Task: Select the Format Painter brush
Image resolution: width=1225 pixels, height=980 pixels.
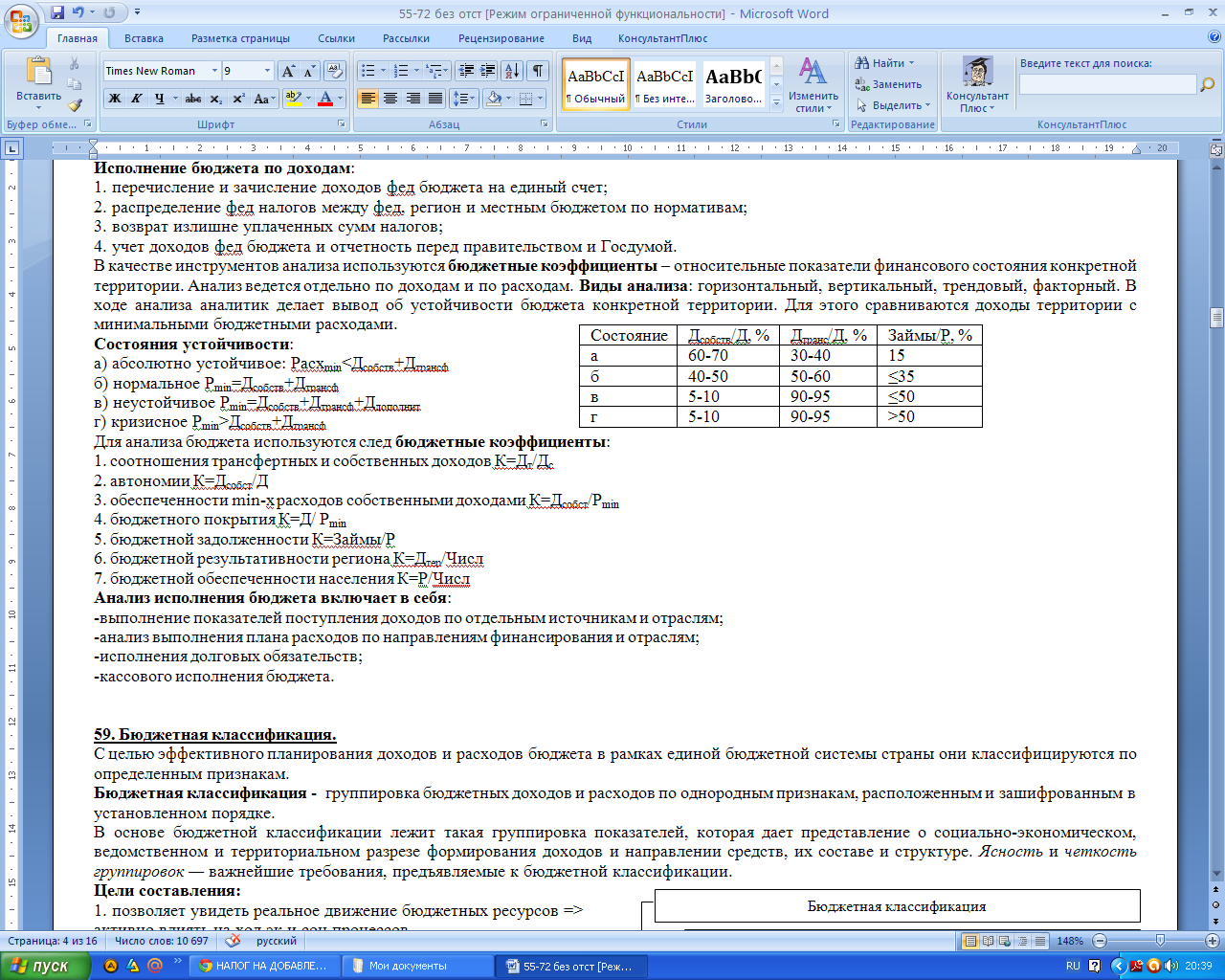Action: click(75, 104)
